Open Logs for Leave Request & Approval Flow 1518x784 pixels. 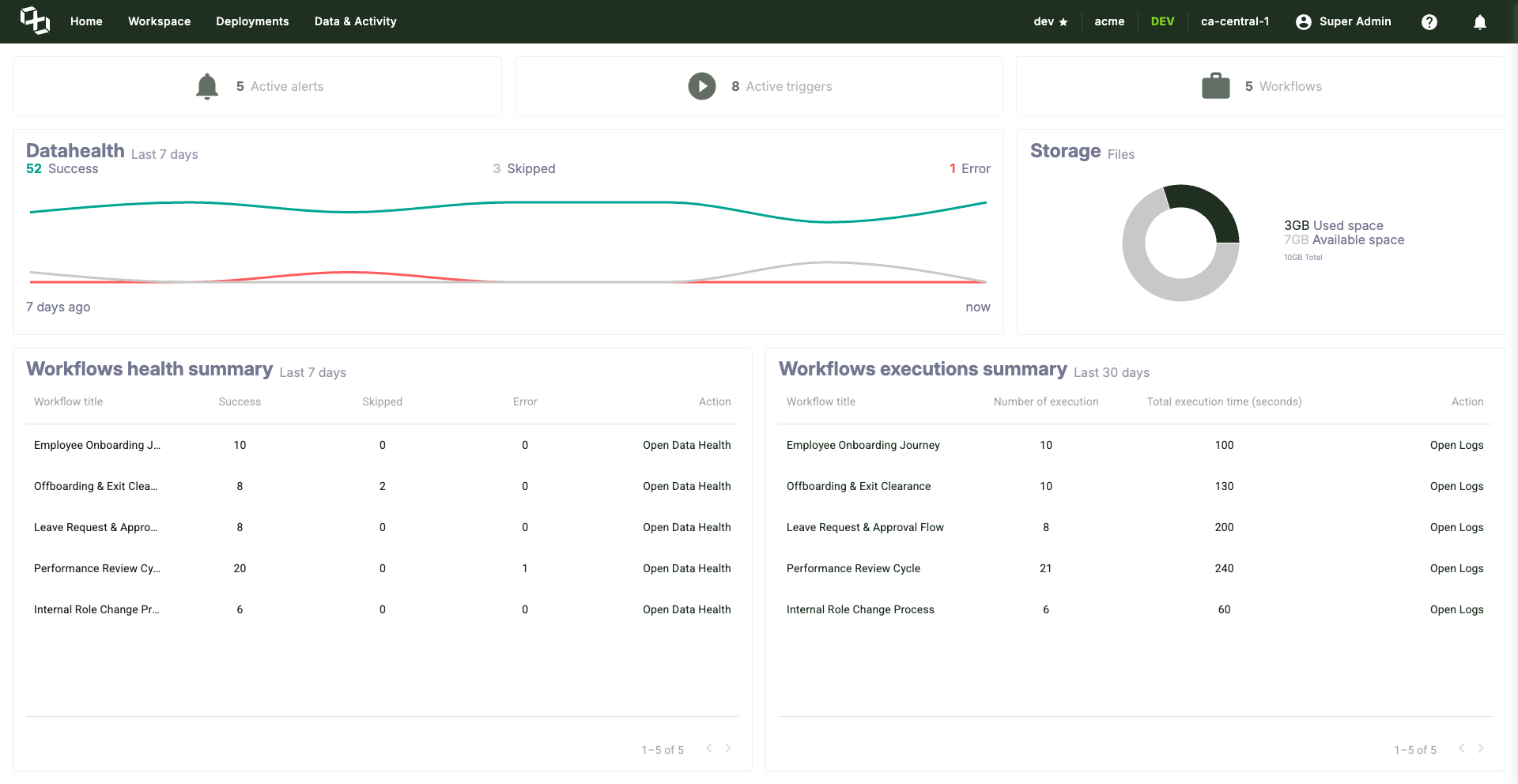(x=1456, y=527)
